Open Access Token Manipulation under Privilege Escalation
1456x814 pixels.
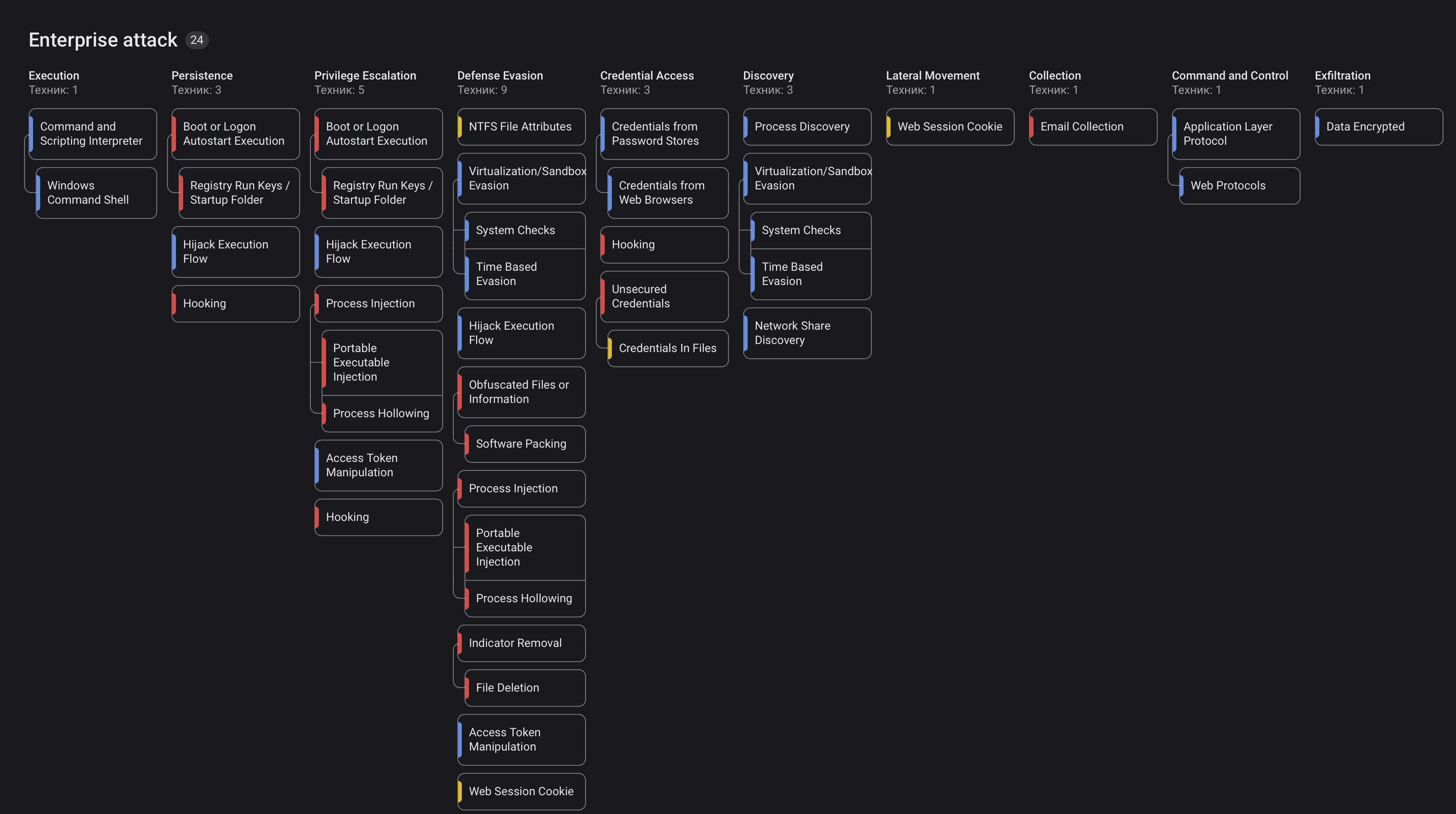point(378,465)
